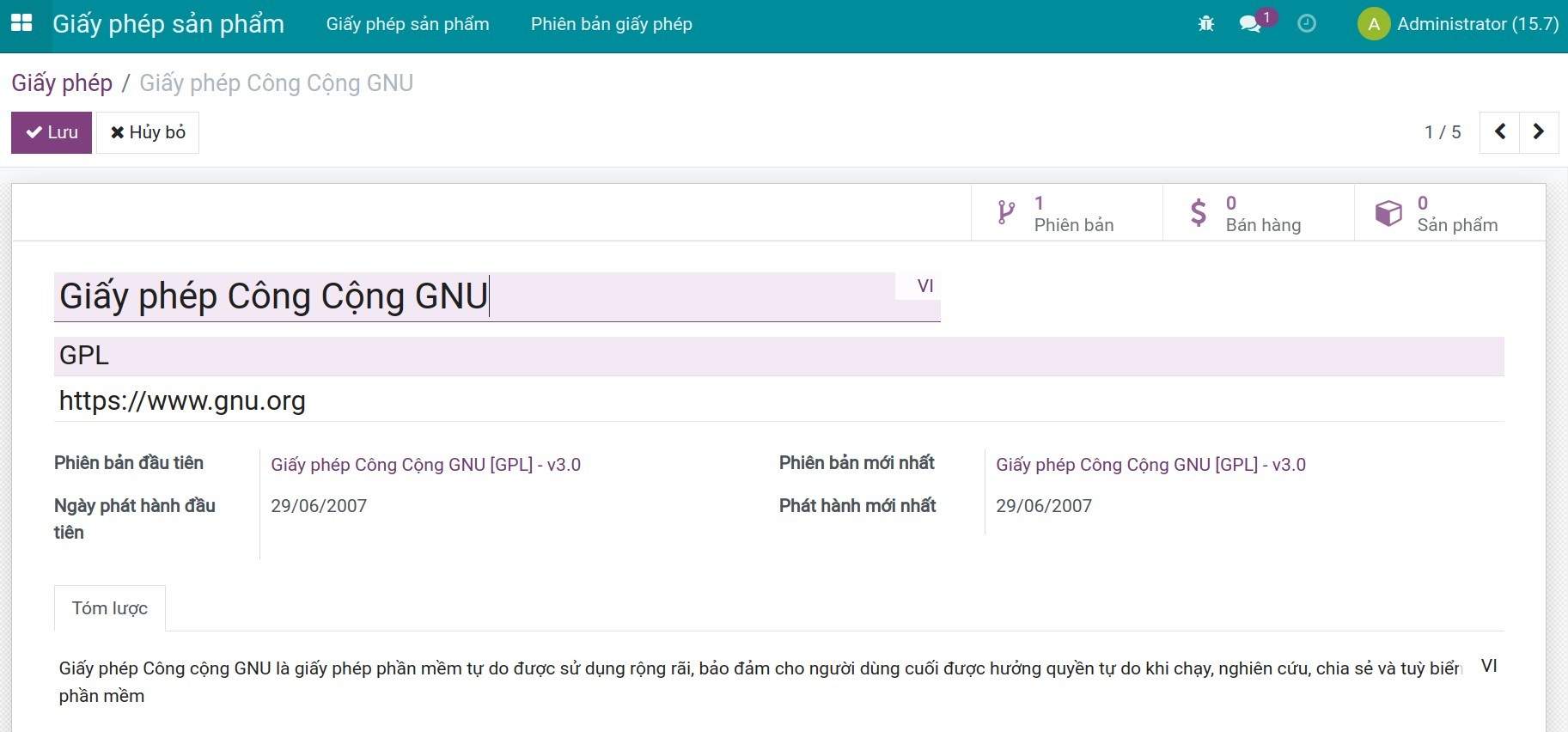Viewport: 1568px width, 732px height.
Task: Open Giấy phép breadcrumb link
Action: point(62,83)
